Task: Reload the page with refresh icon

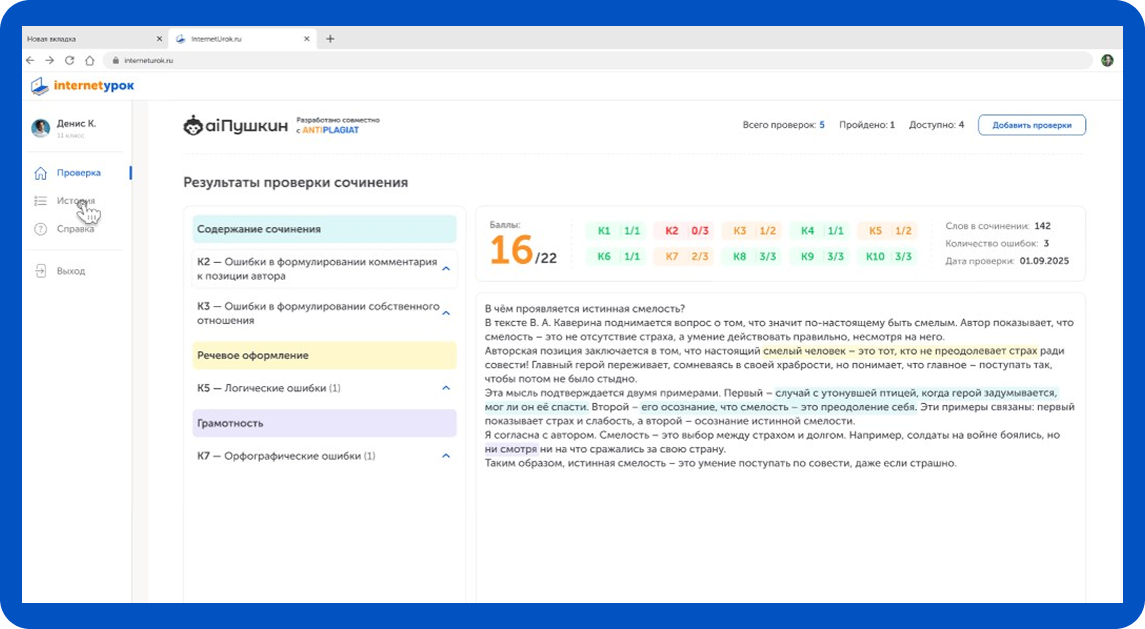Action: click(x=69, y=60)
